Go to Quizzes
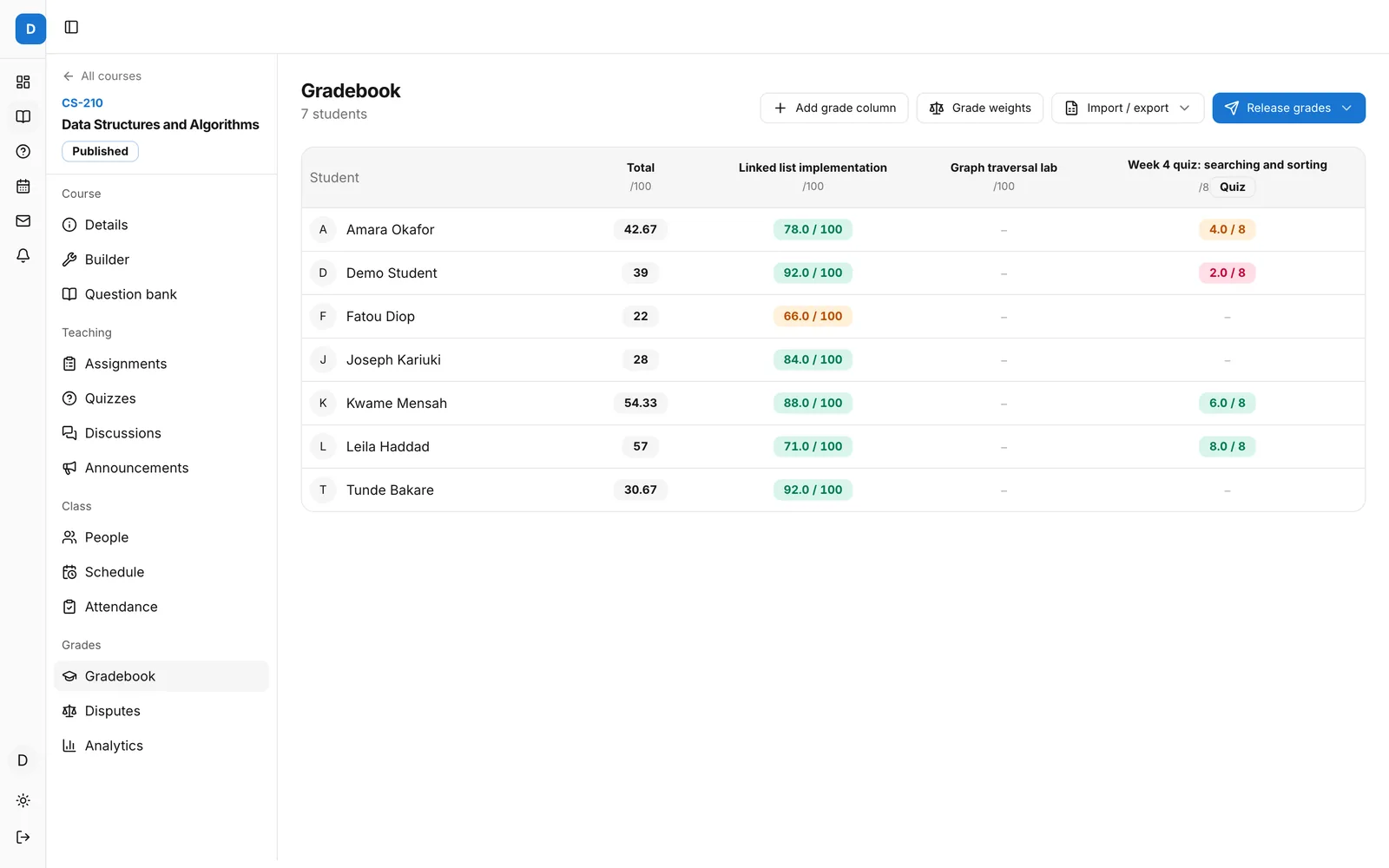The image size is (1389, 868). pos(161,398)
